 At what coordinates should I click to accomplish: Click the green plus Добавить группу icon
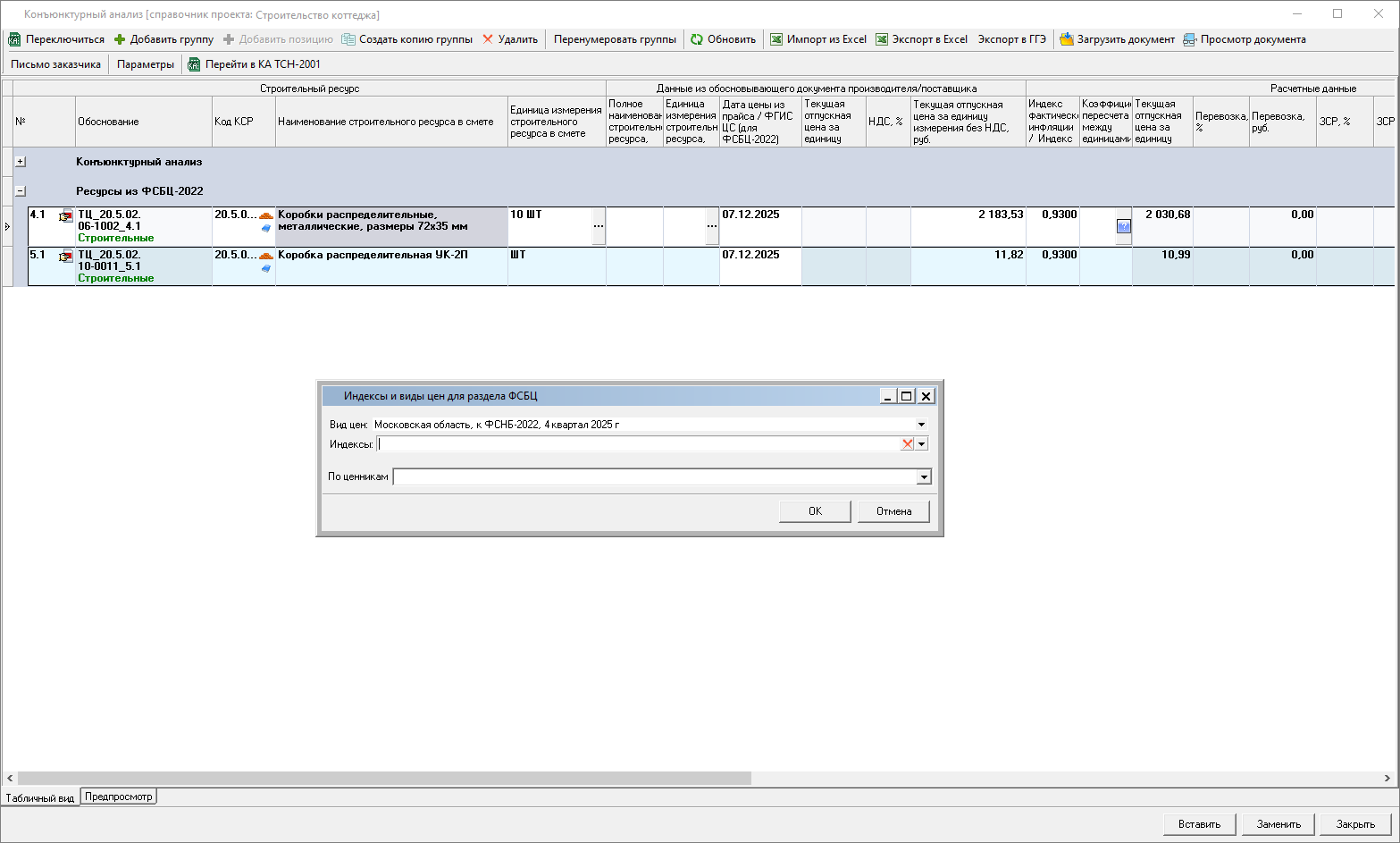[x=120, y=39]
